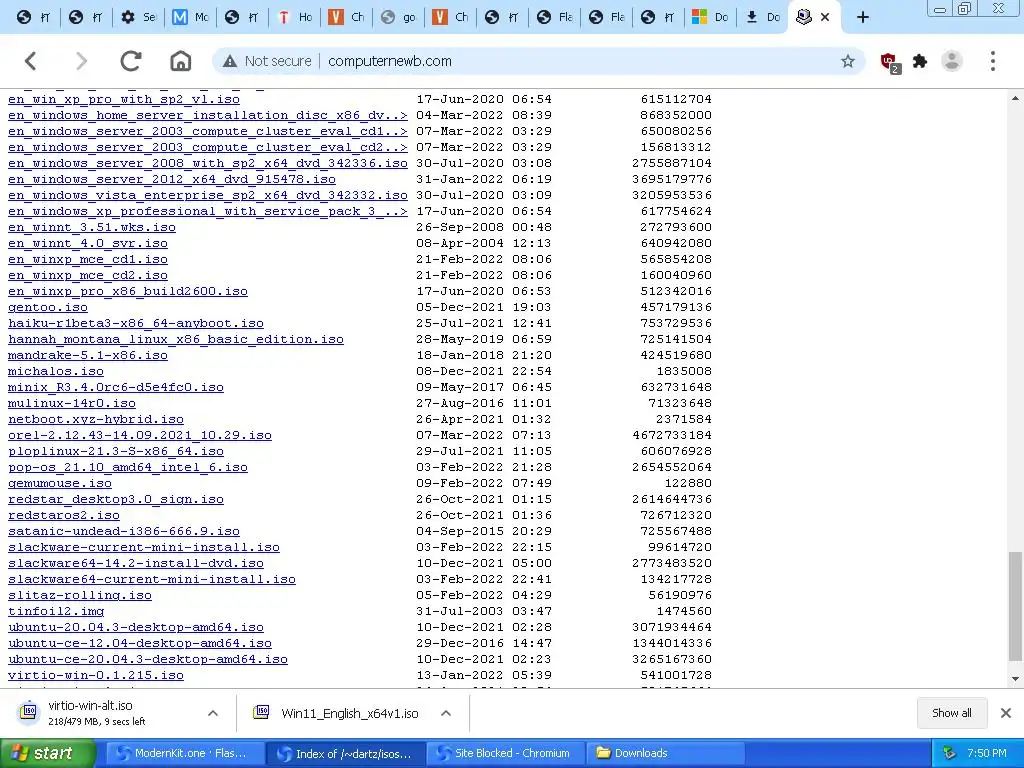Download en_winxp_mce_cd1.iso
Image resolution: width=1024 pixels, height=768 pixels.
point(88,259)
